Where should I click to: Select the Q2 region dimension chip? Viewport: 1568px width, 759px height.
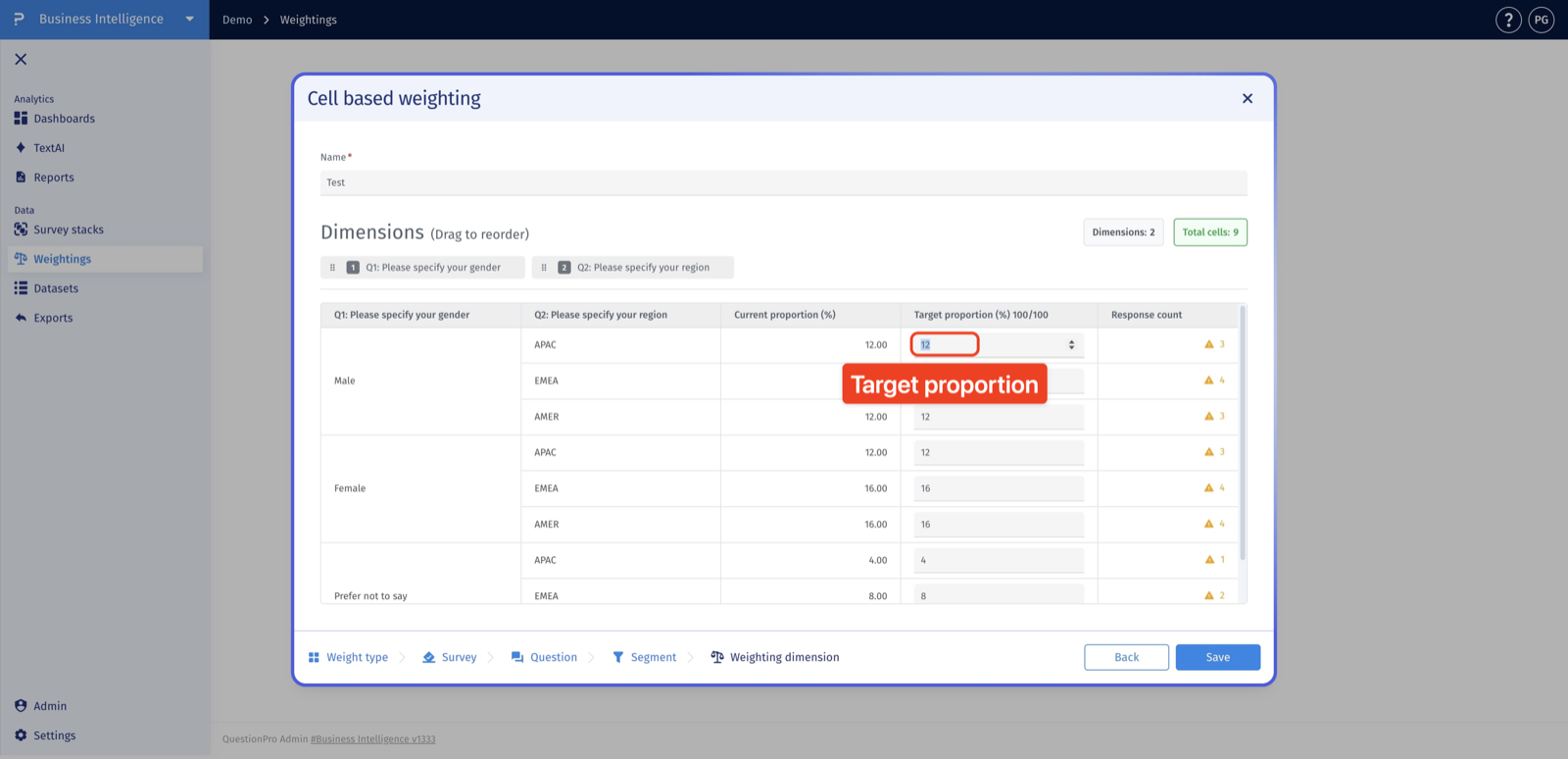pos(632,267)
